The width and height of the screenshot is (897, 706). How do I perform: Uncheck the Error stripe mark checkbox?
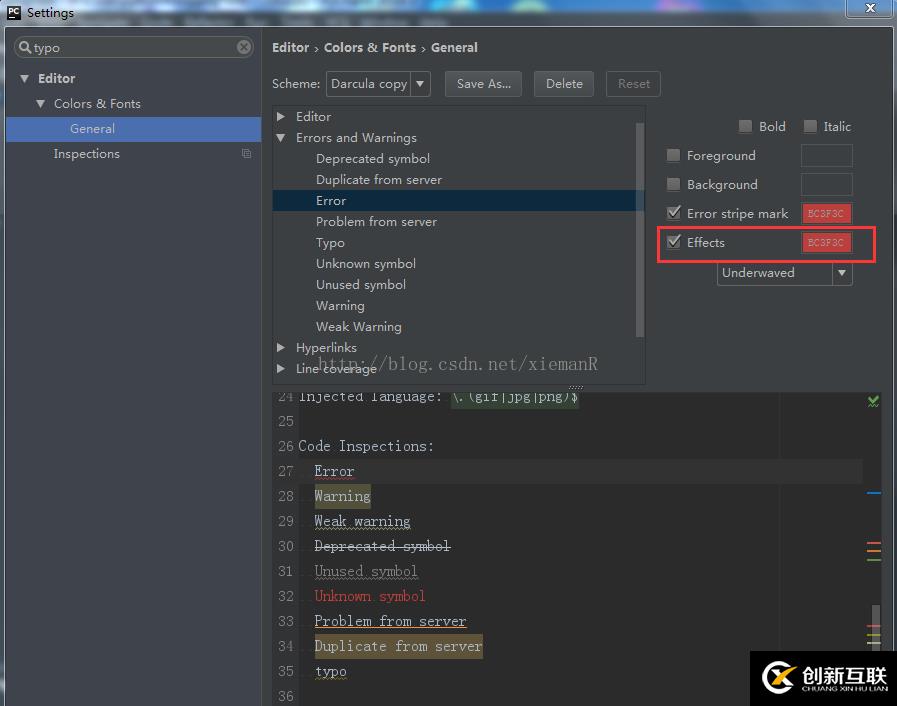[x=674, y=213]
